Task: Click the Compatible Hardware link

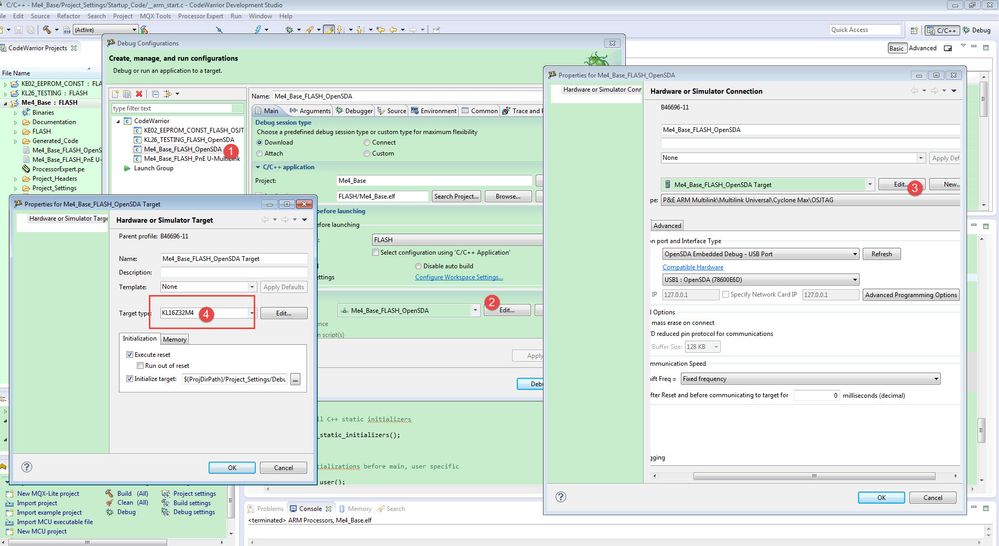Action: click(693, 268)
